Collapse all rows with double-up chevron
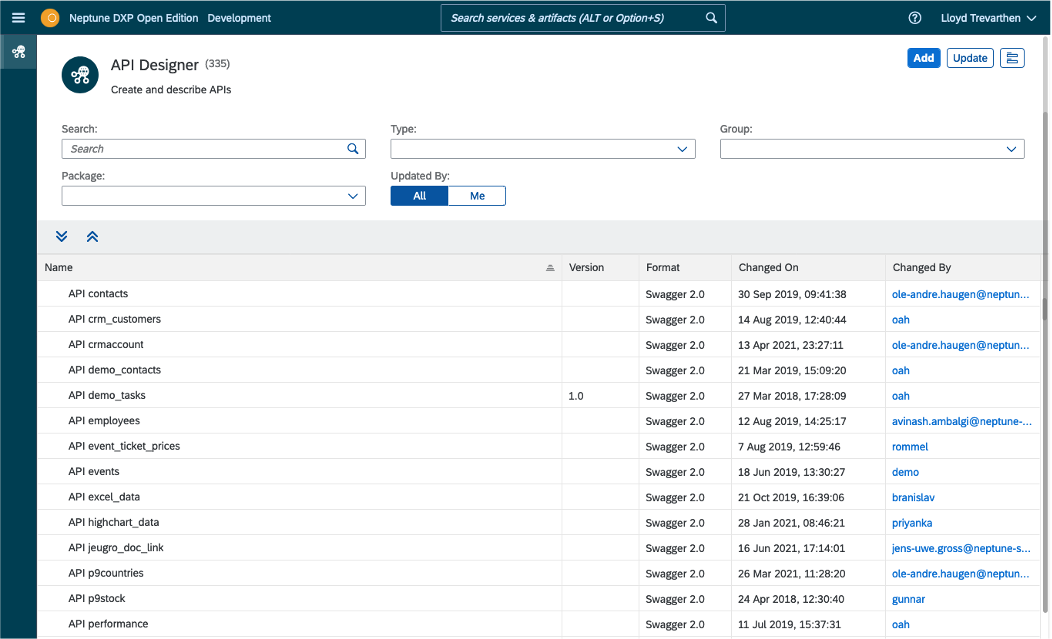The width and height of the screenshot is (1052, 639). [92, 237]
